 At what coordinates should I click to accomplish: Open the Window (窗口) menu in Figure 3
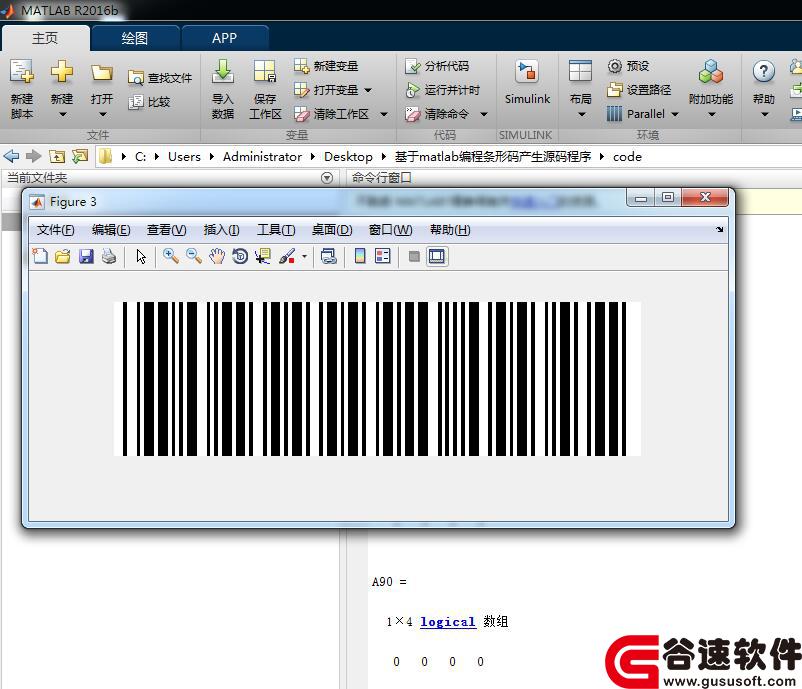[x=390, y=230]
